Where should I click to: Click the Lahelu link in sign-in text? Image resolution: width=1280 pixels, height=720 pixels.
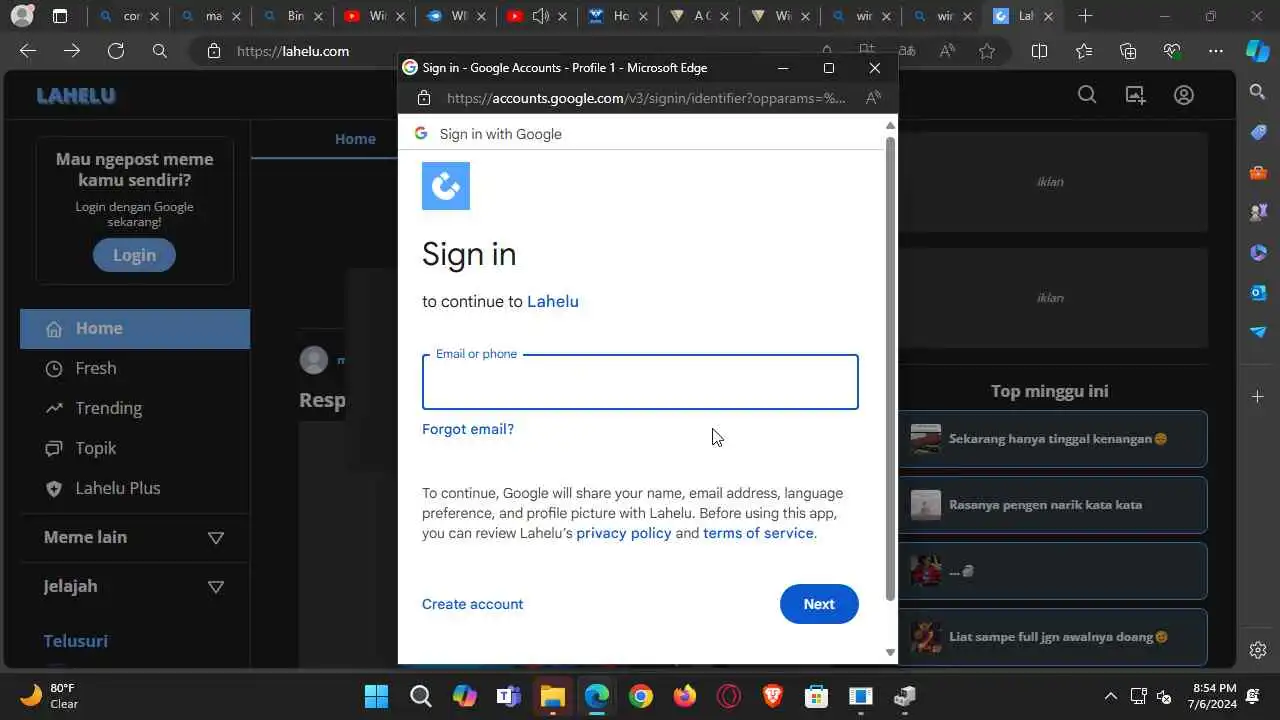coord(553,301)
